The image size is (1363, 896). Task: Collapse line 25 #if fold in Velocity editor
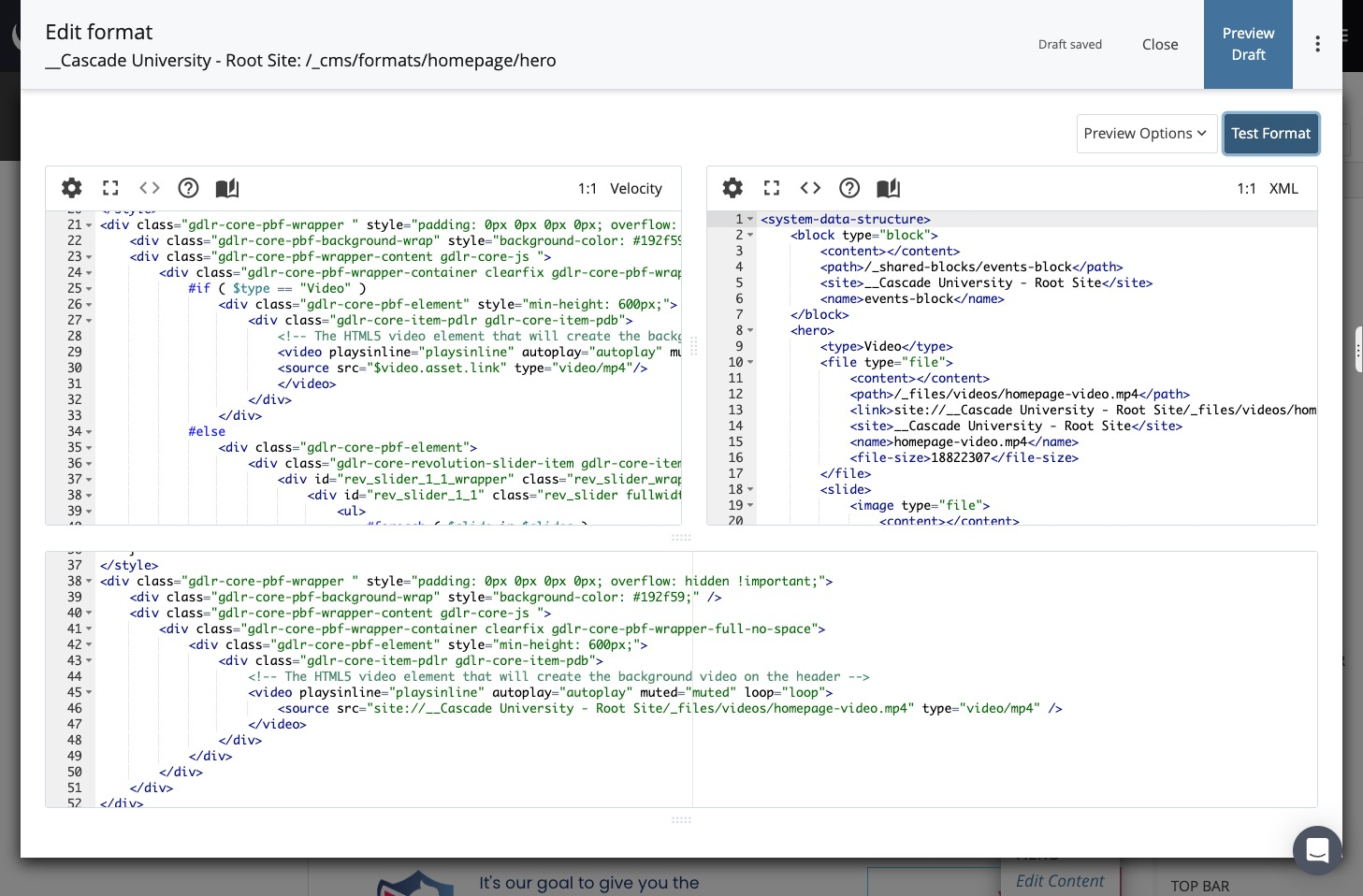coord(89,289)
